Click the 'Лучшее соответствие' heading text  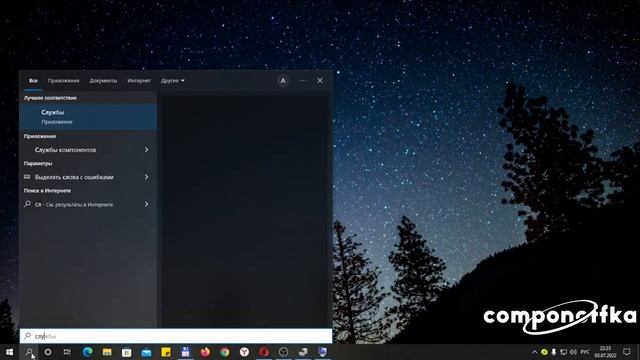(x=50, y=98)
